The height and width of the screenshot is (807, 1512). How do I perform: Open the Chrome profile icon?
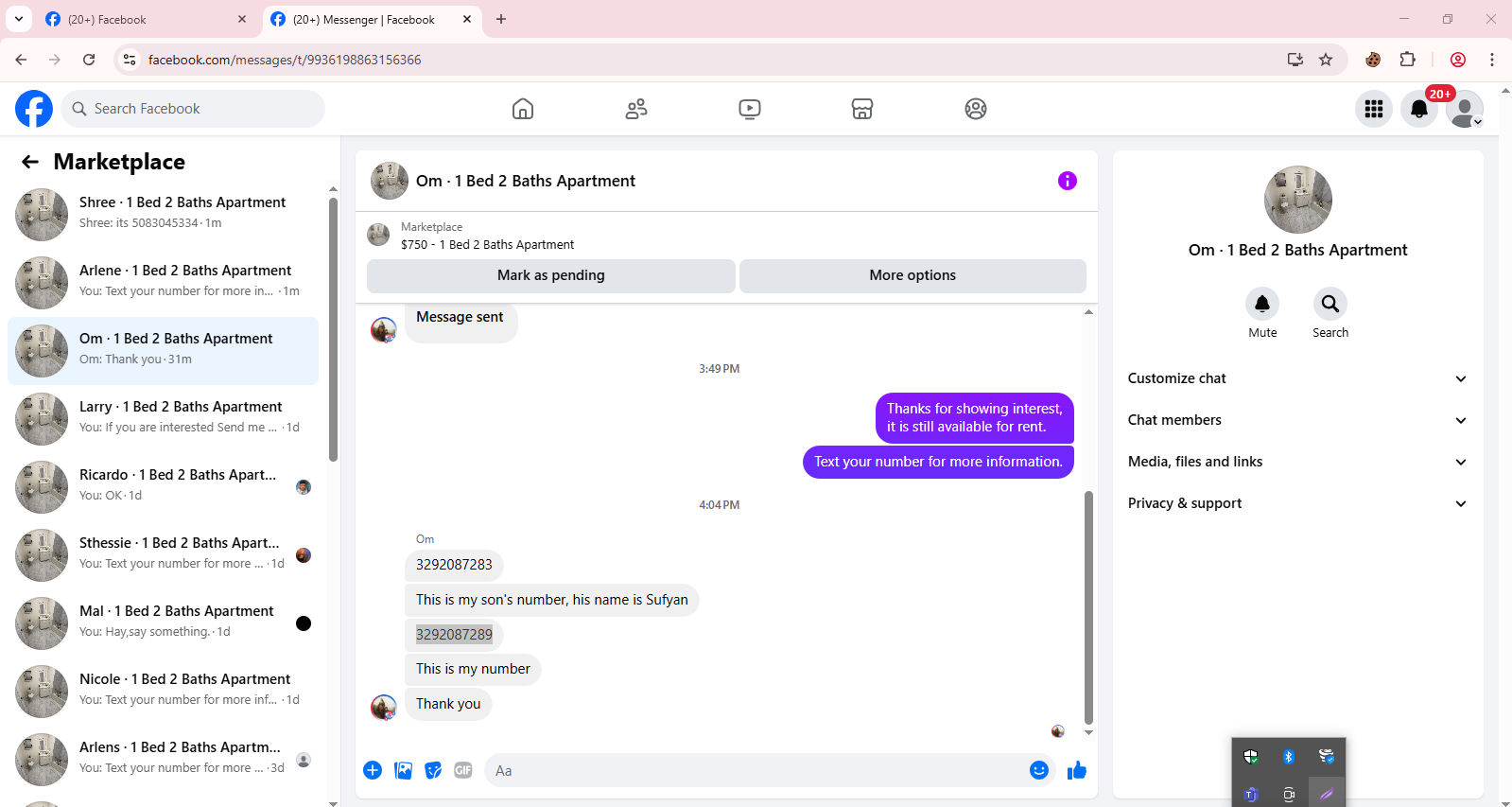pos(1458,60)
